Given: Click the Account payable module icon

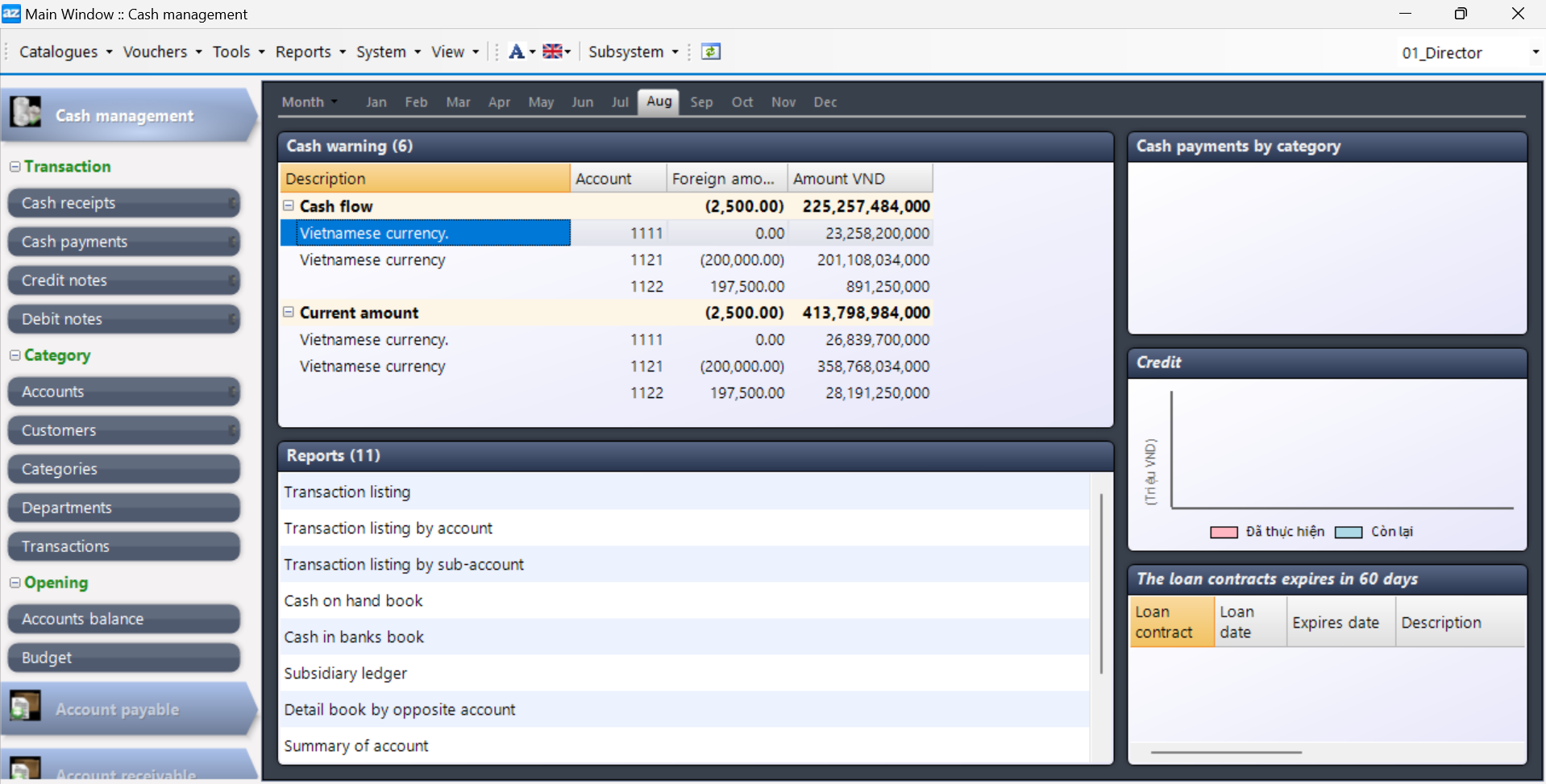Looking at the screenshot, I should 26,707.
